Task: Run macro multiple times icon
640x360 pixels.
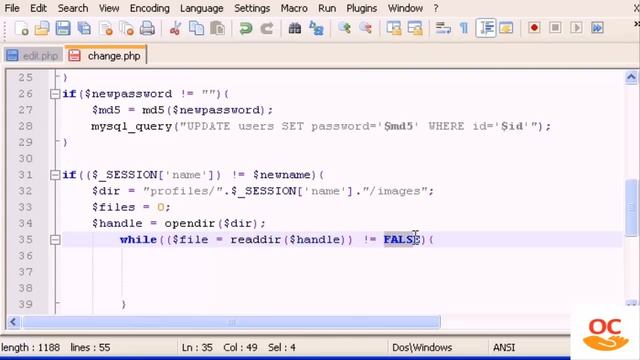Action: 597,28
